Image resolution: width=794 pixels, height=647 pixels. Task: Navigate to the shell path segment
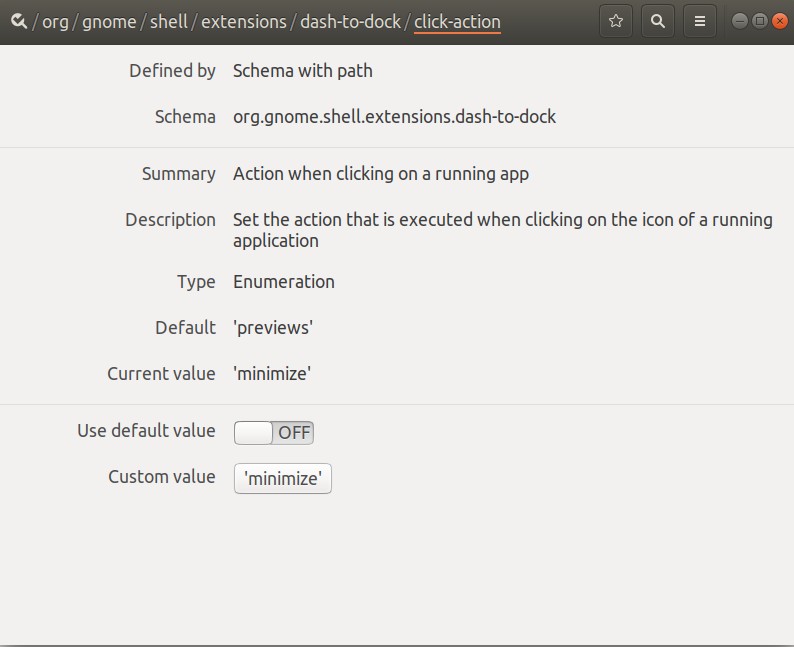point(169,22)
